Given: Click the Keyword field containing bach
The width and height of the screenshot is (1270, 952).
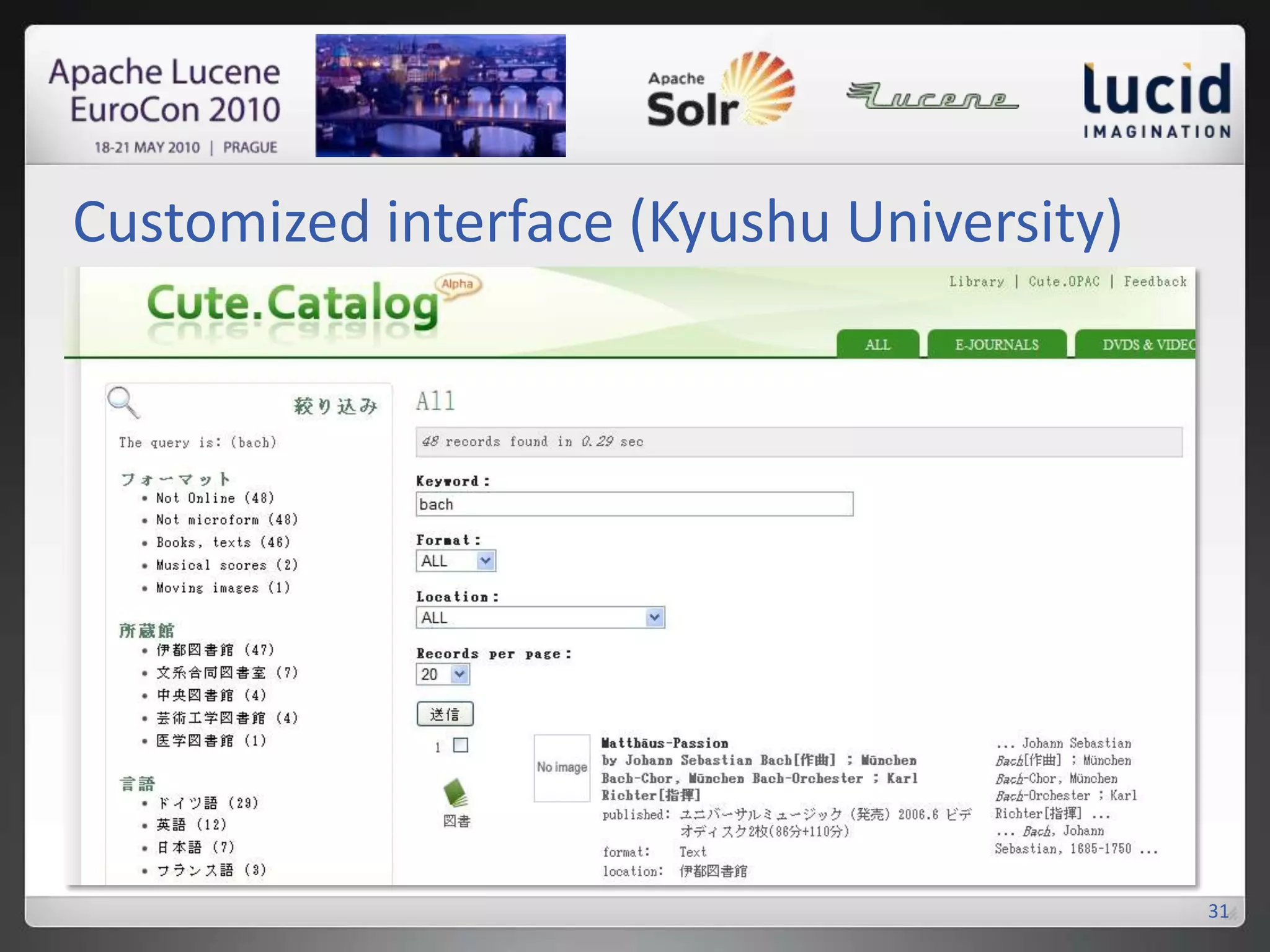Looking at the screenshot, I should pyautogui.click(x=634, y=504).
